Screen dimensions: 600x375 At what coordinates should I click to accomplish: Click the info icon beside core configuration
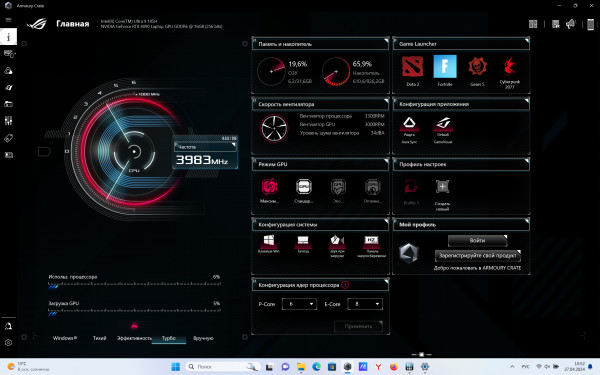click(x=345, y=285)
